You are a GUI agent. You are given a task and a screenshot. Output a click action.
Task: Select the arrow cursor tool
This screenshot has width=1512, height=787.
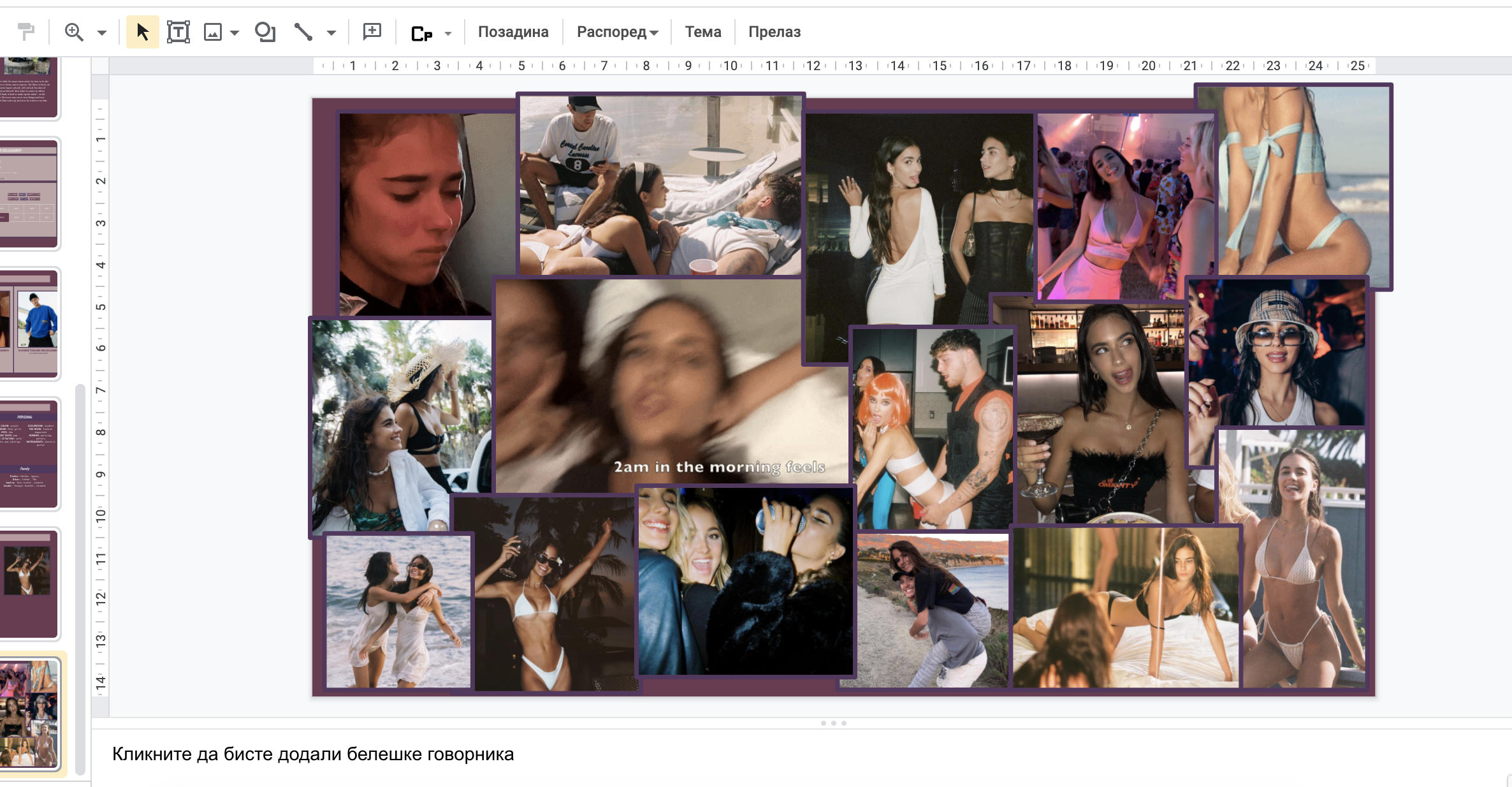pos(143,32)
